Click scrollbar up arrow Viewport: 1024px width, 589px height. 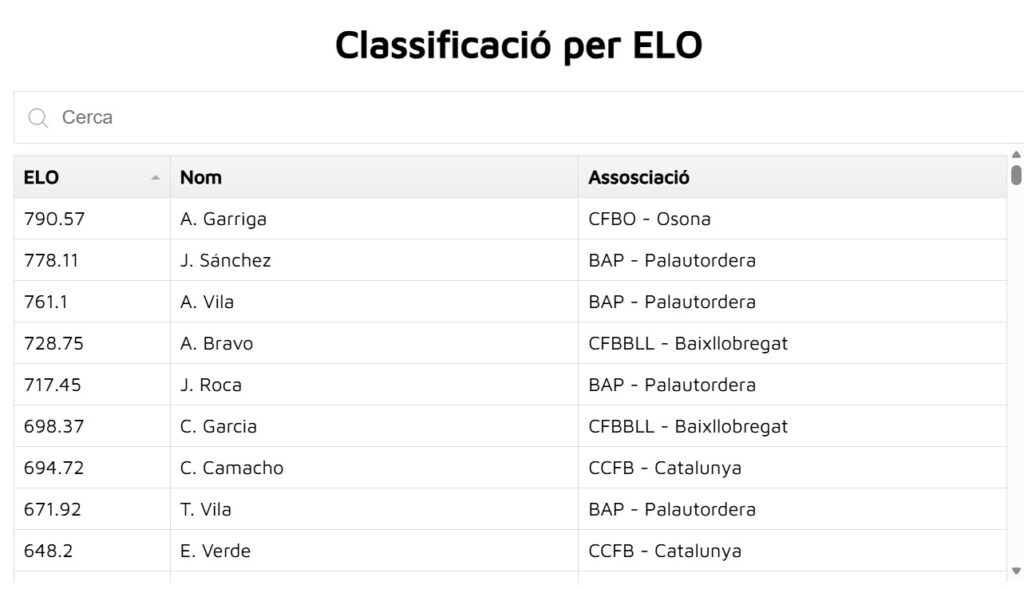(x=1016, y=155)
